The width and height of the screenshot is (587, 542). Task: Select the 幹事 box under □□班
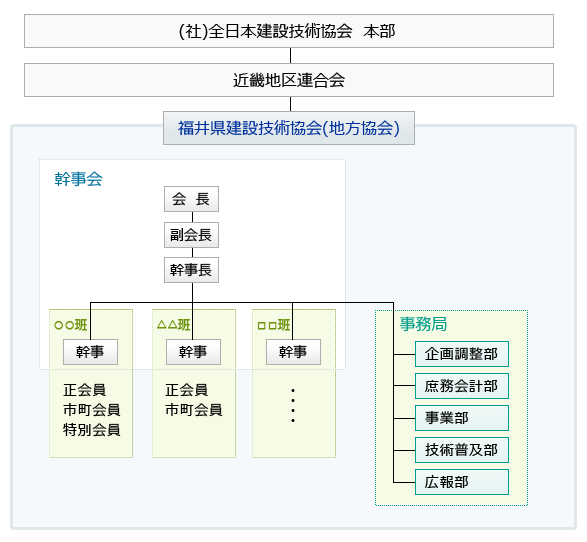coord(293,352)
